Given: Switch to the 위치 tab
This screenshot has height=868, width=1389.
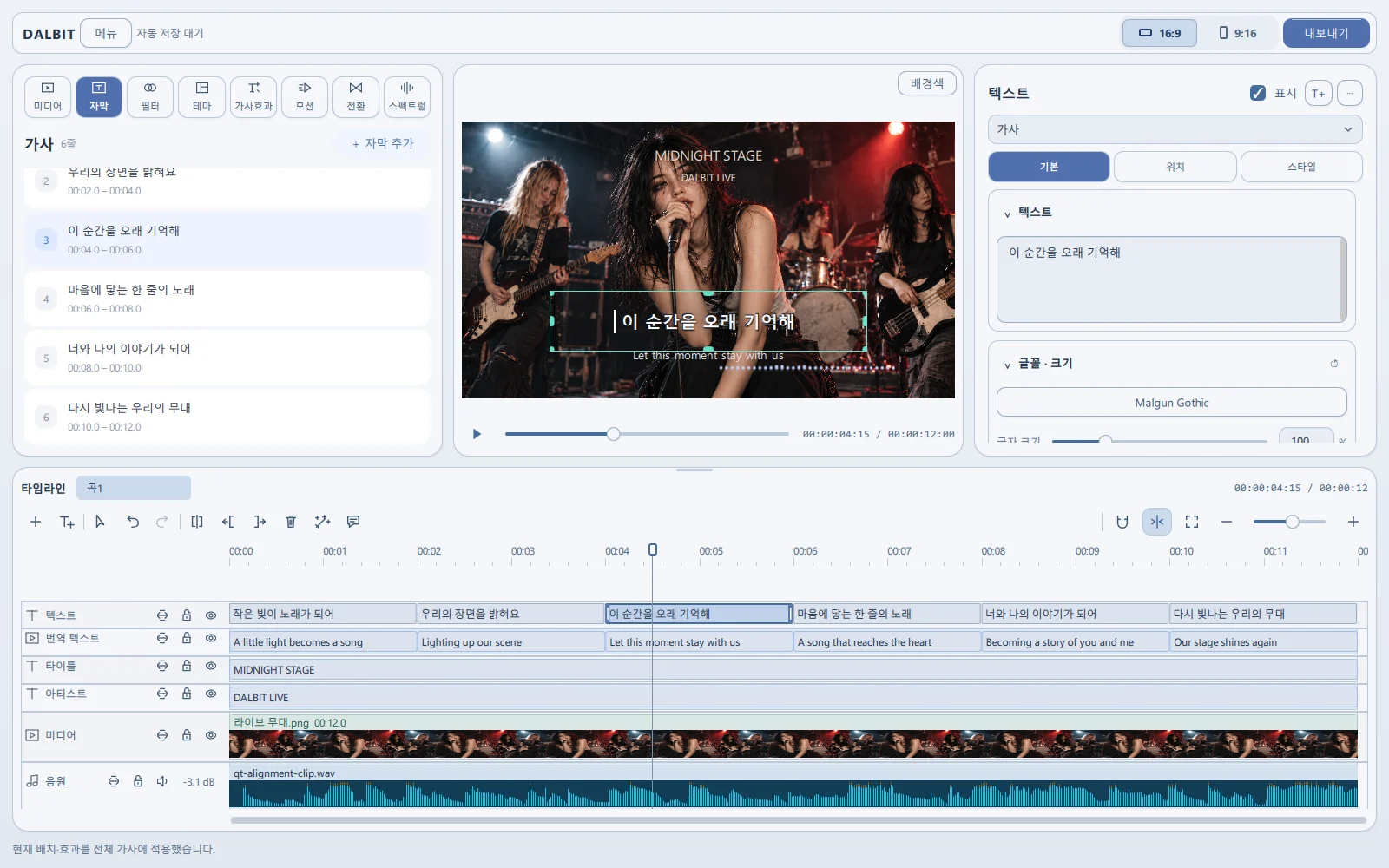Looking at the screenshot, I should (x=1175, y=167).
